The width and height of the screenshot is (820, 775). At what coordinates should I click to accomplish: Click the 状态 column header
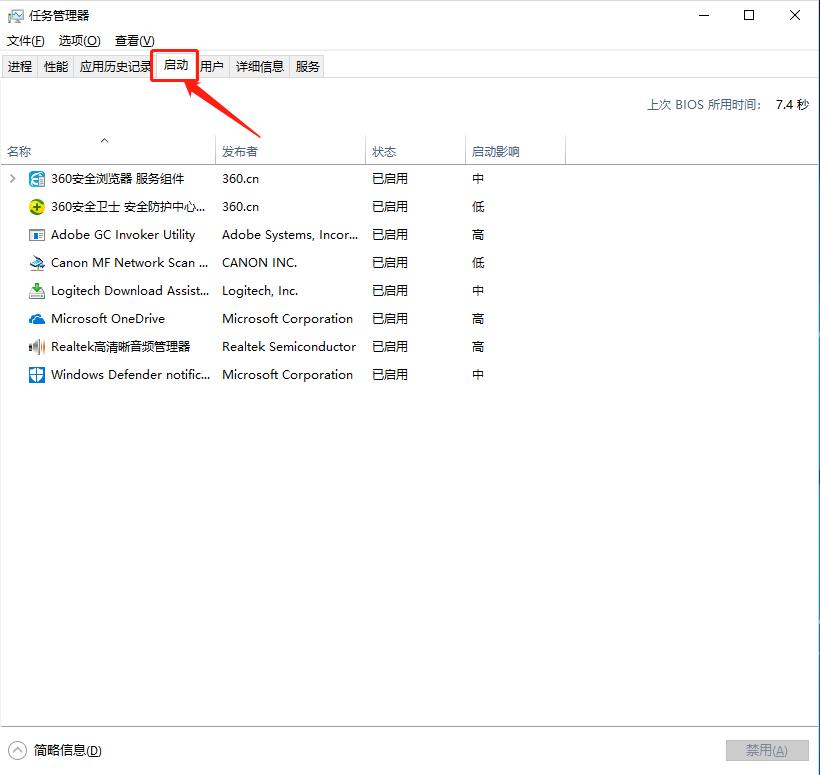[x=383, y=150]
